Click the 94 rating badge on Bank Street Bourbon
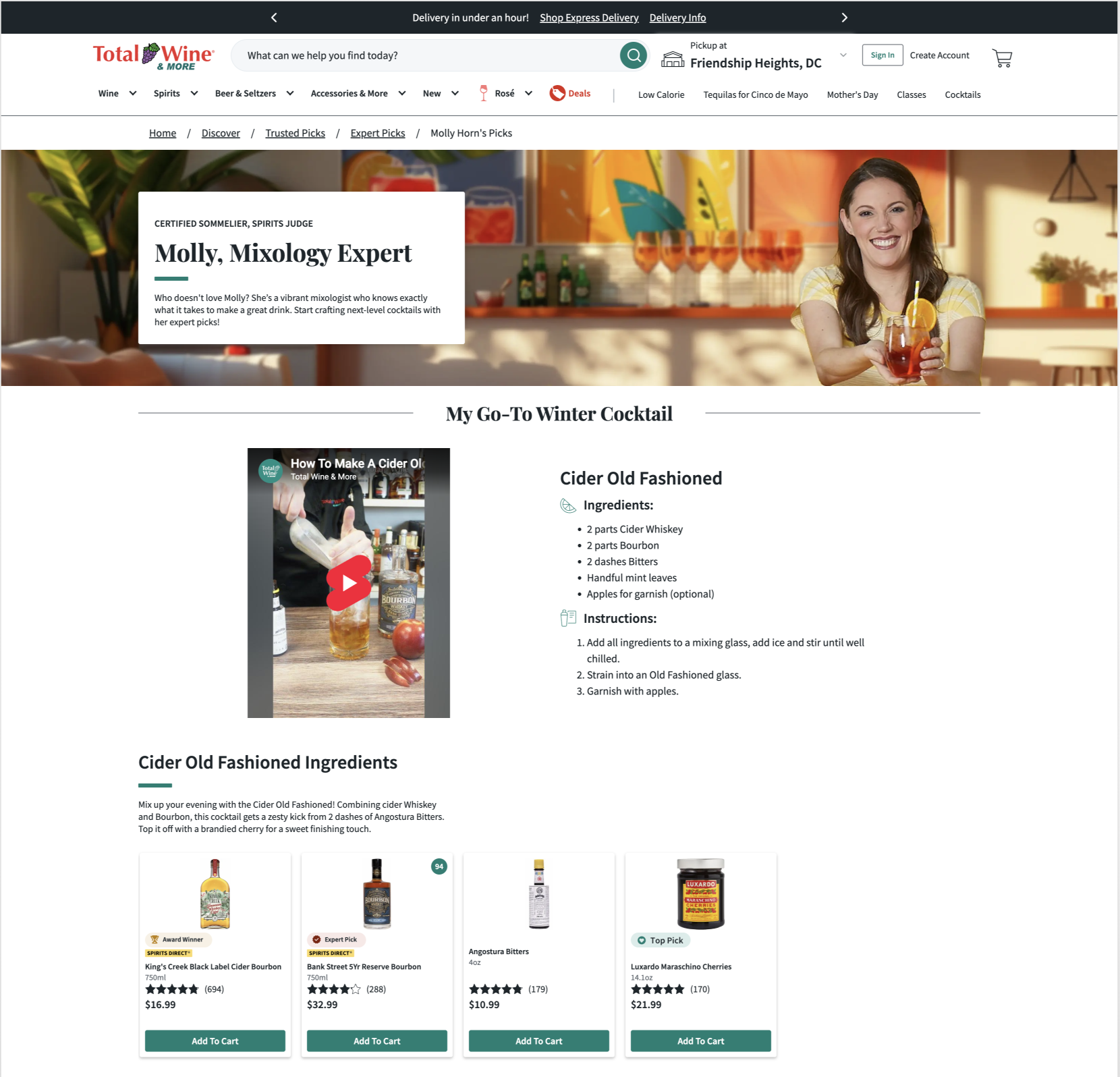The image size is (1120, 1077). pos(439,866)
